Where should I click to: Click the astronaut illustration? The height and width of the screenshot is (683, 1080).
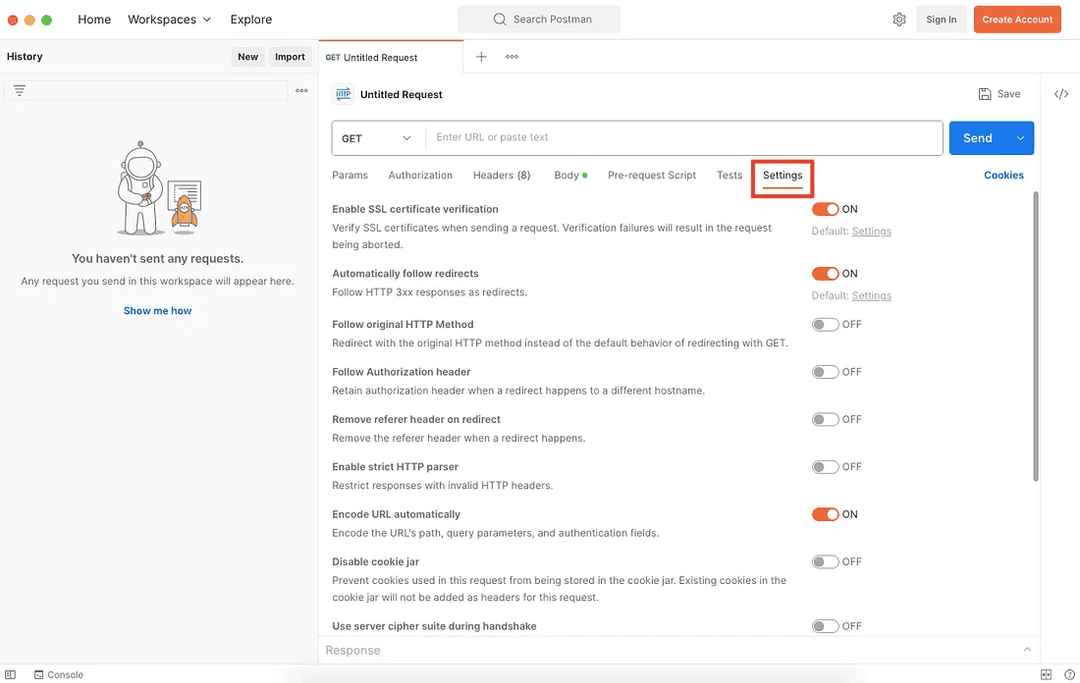158,188
